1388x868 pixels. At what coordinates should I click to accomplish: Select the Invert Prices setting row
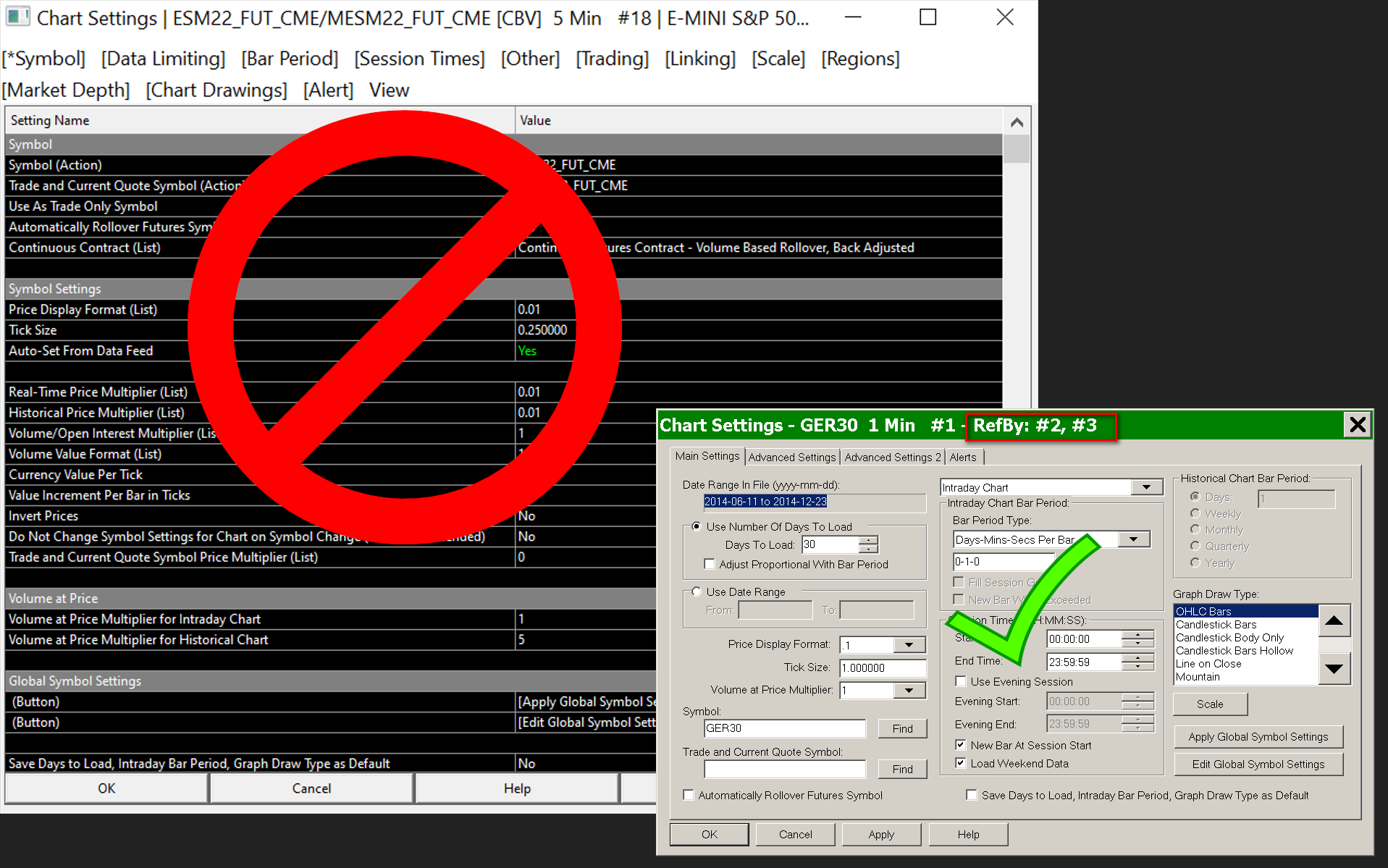pyautogui.click(x=503, y=516)
